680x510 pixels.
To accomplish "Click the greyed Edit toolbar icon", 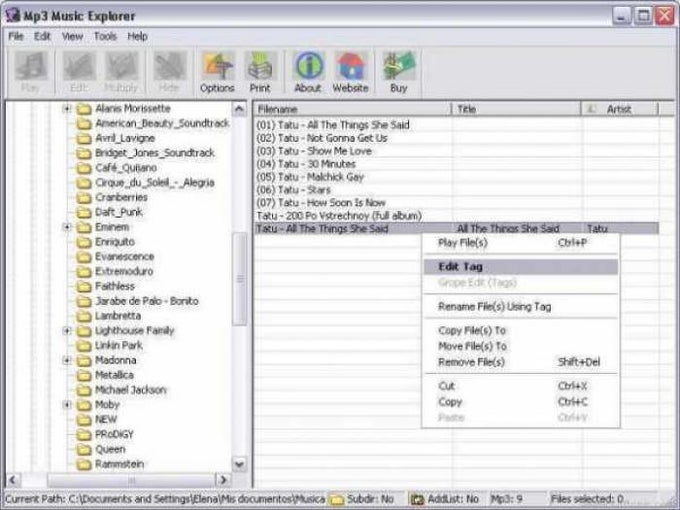I will pos(78,66).
